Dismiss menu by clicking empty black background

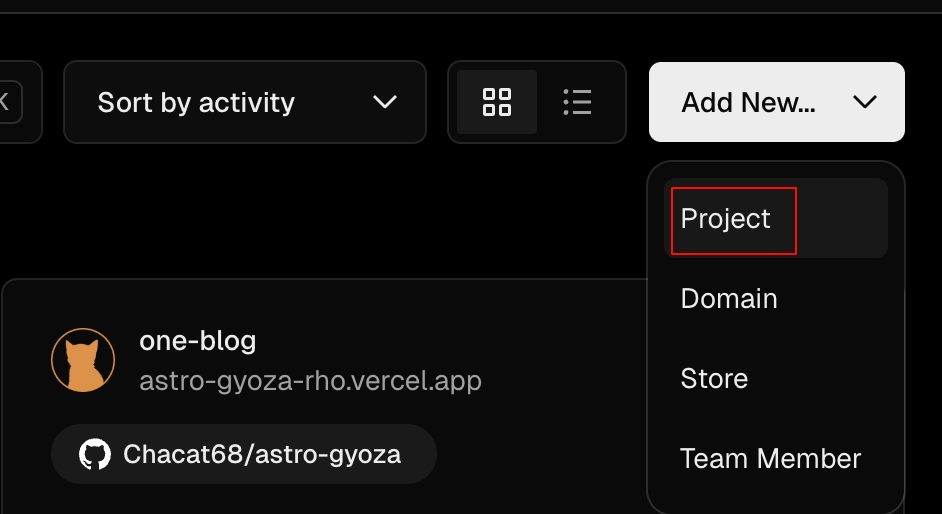point(360,216)
